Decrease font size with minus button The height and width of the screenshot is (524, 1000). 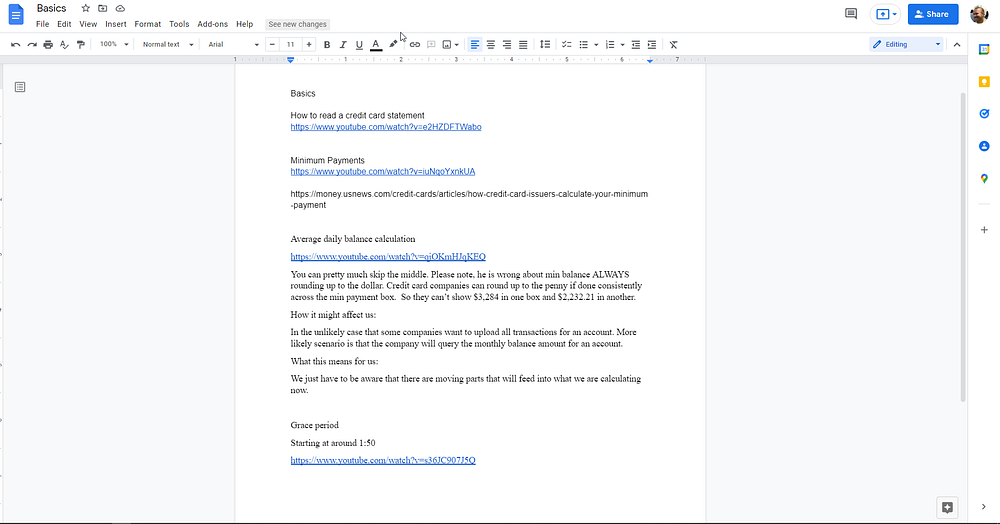pyautogui.click(x=272, y=45)
